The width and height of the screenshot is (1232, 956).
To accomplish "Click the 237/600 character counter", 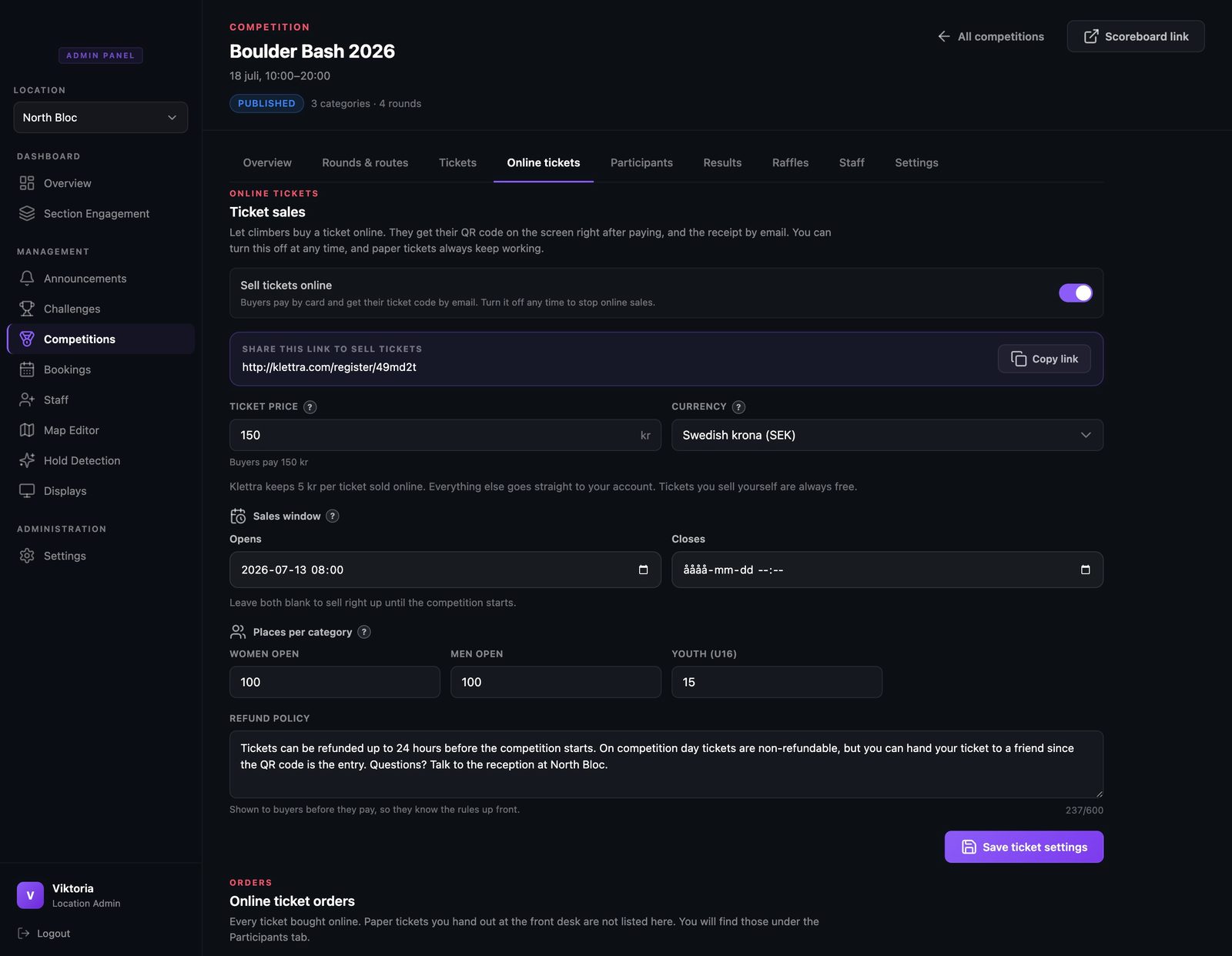I will 1084,811.
